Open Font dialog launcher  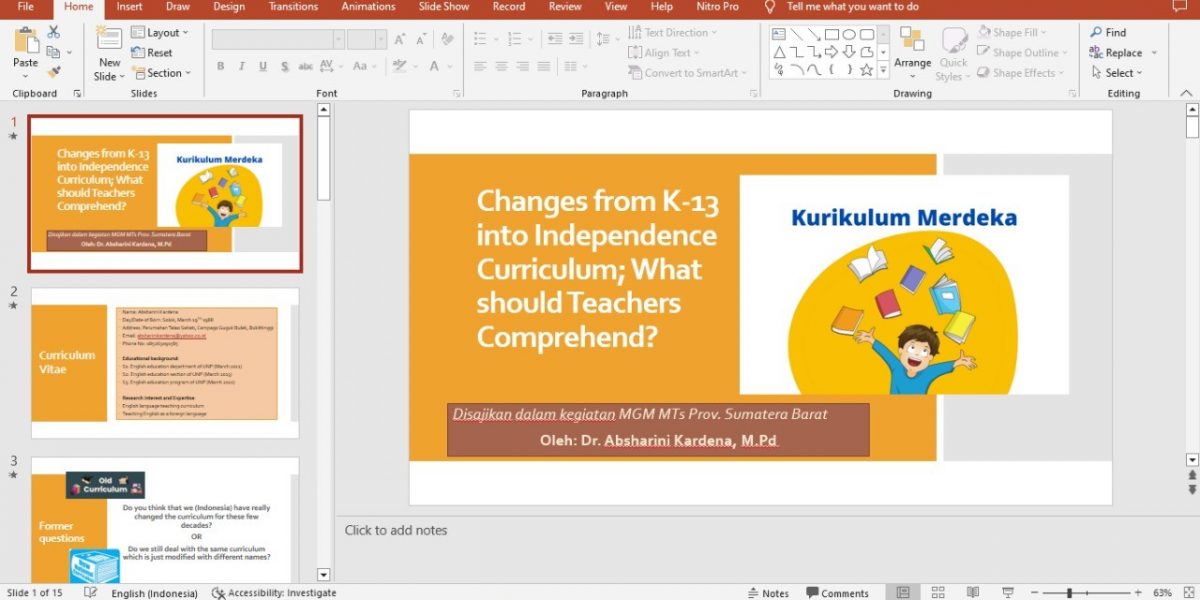pyautogui.click(x=457, y=94)
